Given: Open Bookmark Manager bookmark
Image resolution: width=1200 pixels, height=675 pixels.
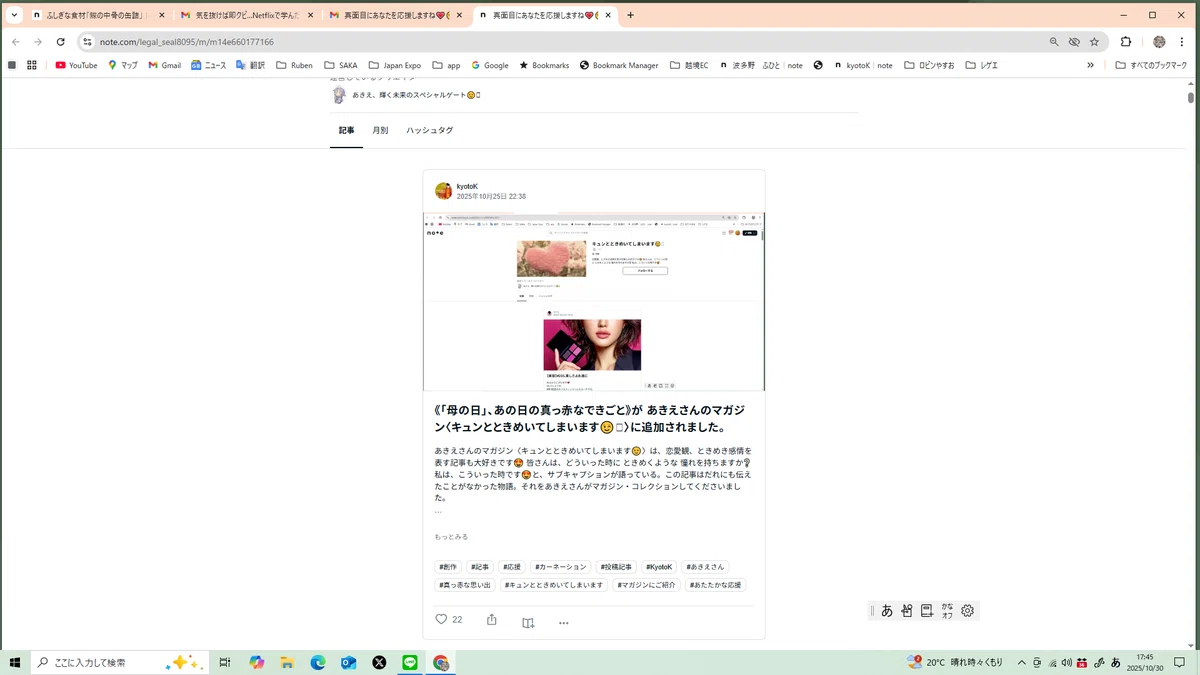Looking at the screenshot, I should pyautogui.click(x=619, y=65).
